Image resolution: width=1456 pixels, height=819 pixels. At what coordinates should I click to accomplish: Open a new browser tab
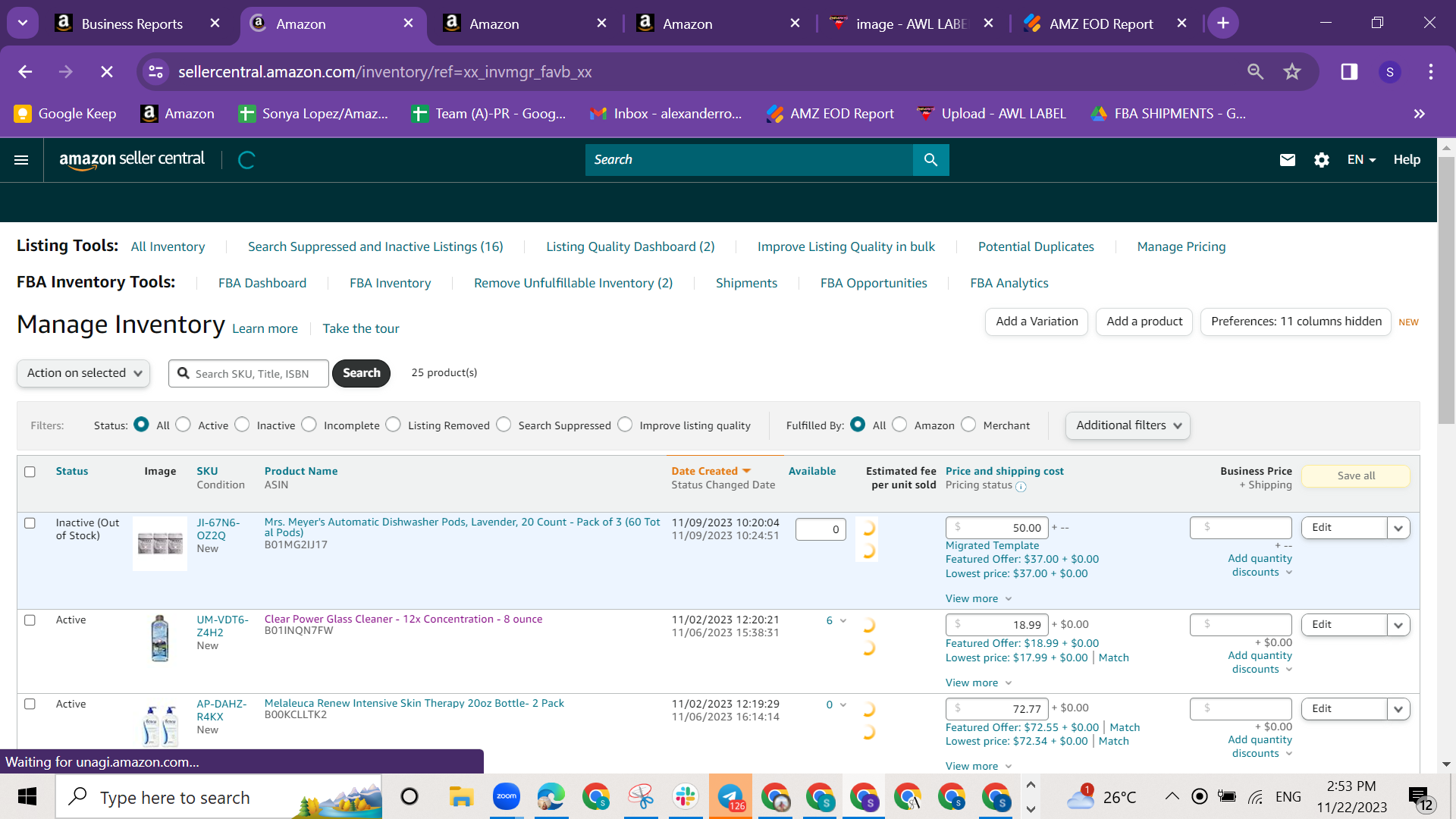coord(1222,24)
